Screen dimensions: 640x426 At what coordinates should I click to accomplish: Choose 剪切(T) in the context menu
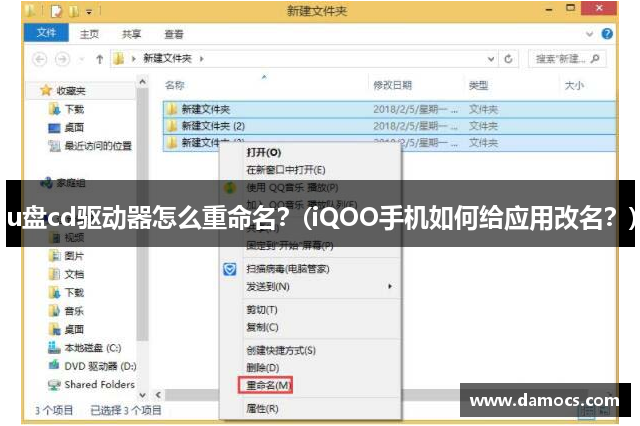click(262, 310)
